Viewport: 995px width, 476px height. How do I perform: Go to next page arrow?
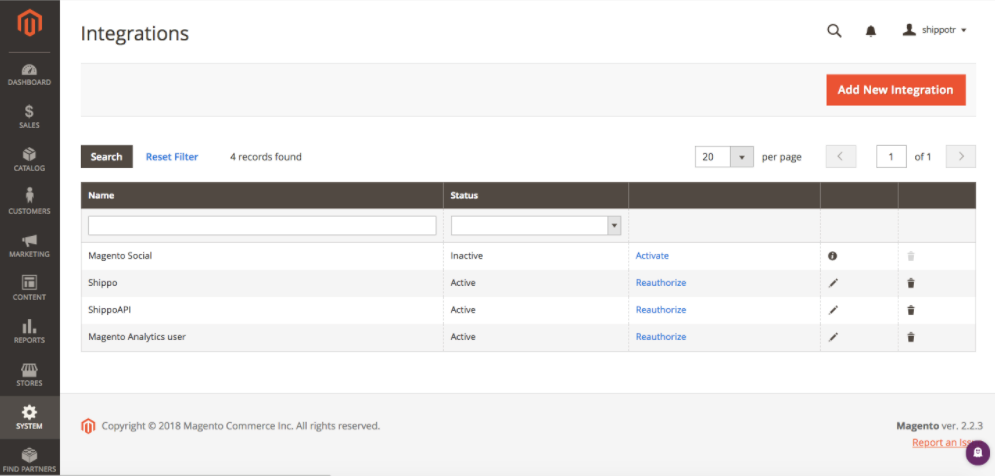pos(961,157)
